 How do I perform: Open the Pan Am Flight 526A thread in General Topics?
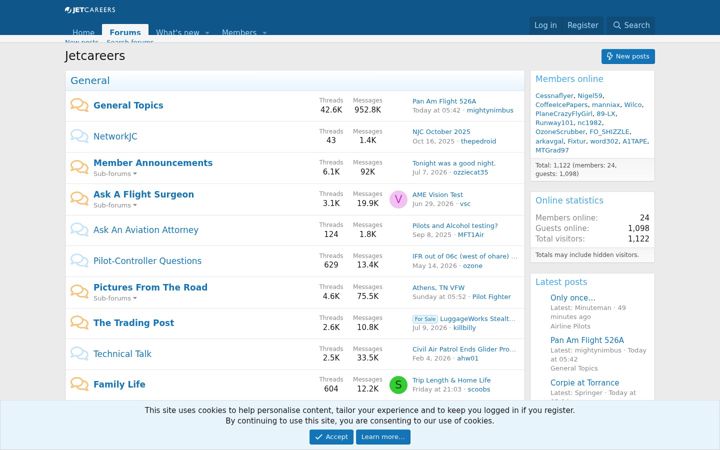point(444,101)
